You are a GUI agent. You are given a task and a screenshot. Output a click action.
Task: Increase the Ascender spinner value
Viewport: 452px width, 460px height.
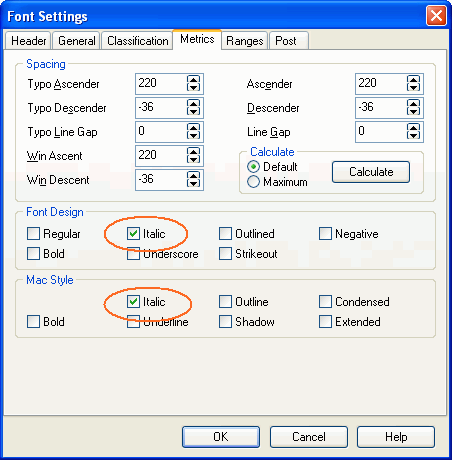413,80
